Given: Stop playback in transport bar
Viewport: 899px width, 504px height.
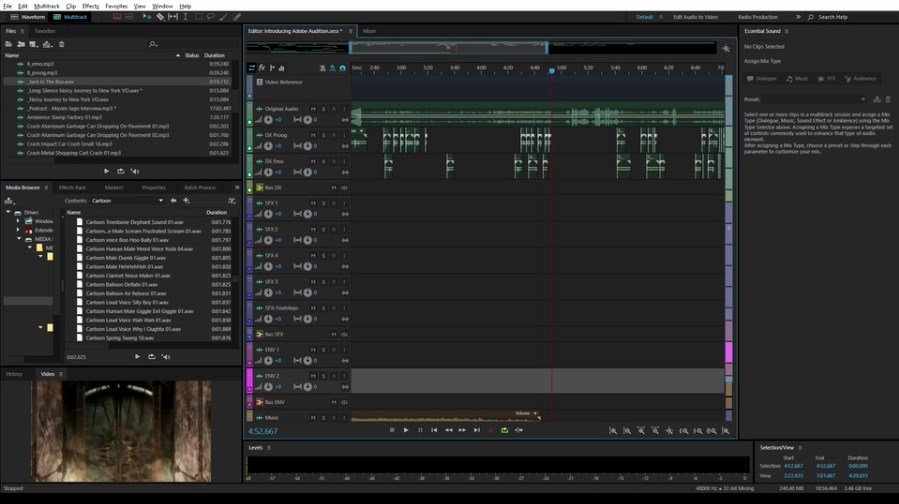Looking at the screenshot, I should (392, 430).
